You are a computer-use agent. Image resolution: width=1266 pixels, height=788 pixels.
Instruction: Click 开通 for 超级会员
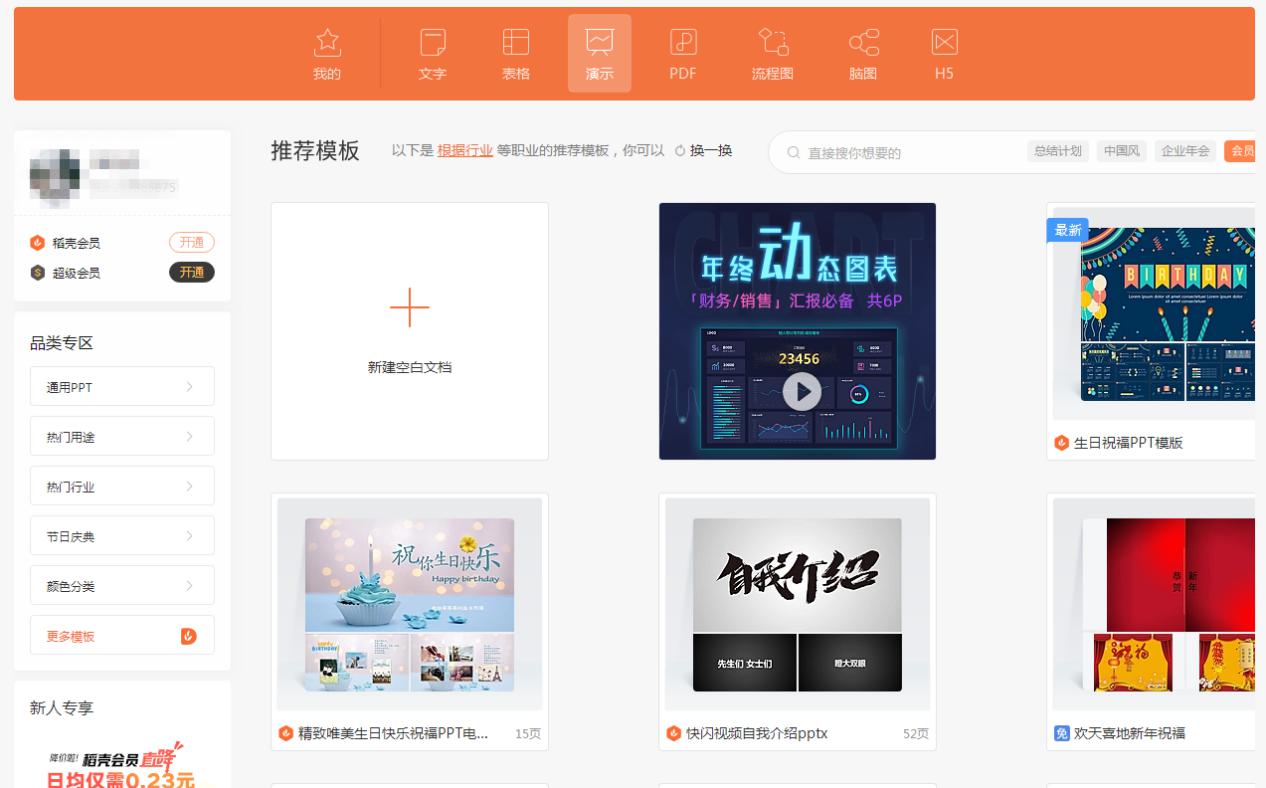pos(192,273)
